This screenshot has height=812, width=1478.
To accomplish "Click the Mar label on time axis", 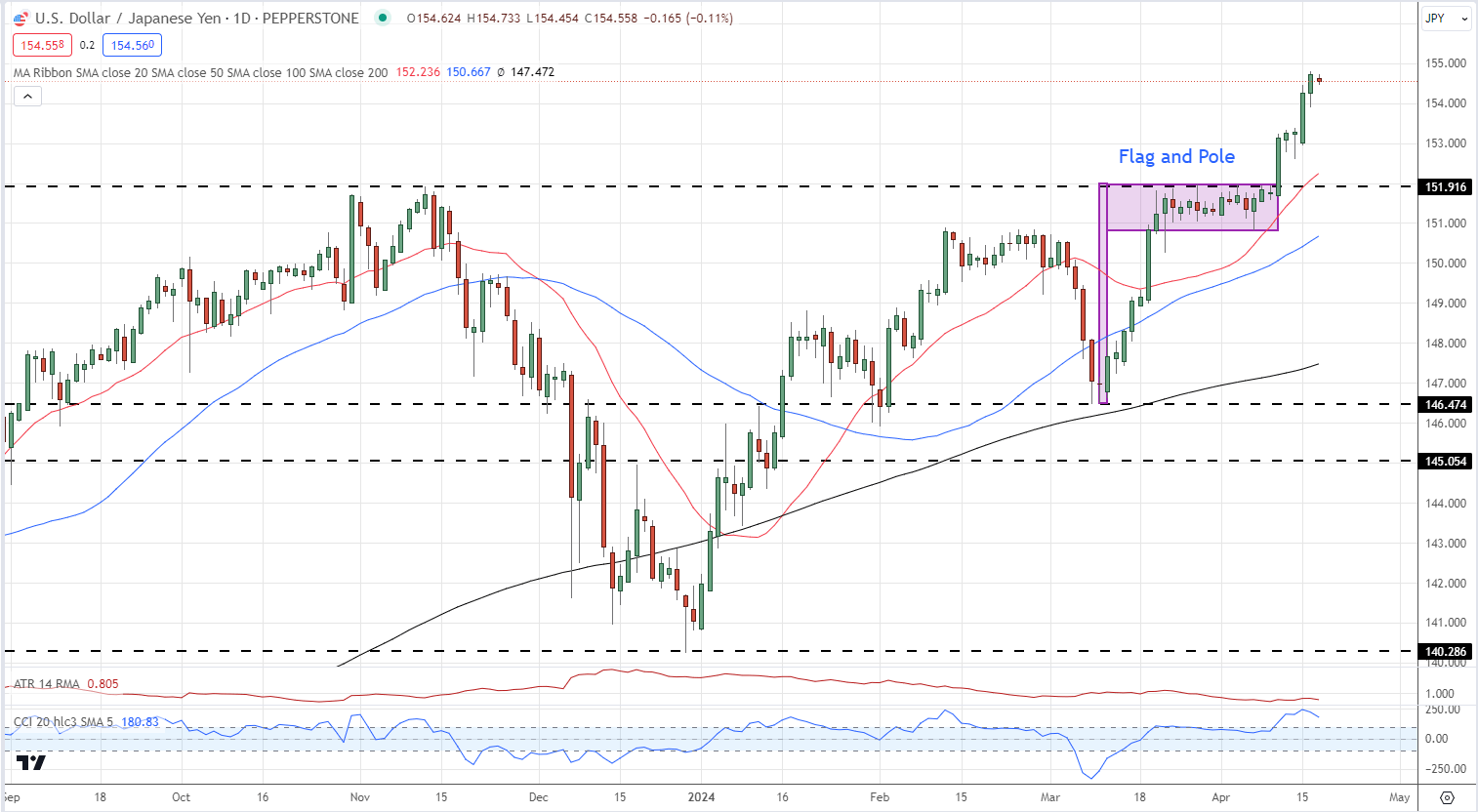I will click(x=1050, y=797).
